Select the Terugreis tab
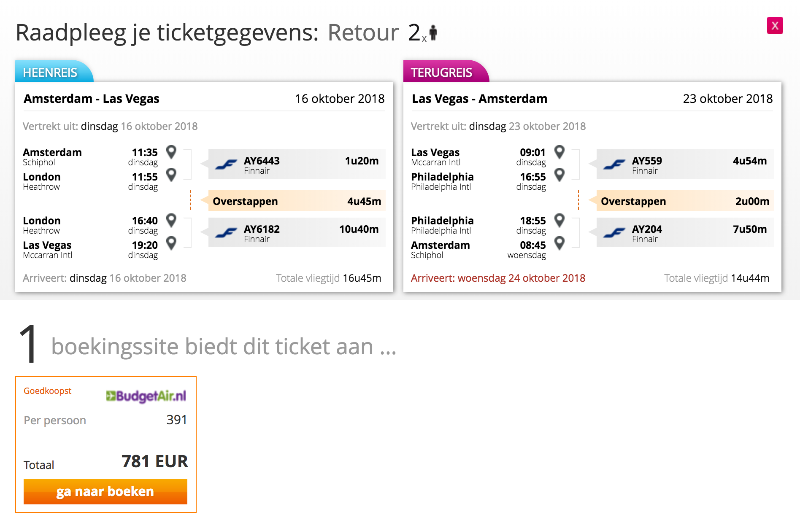The height and width of the screenshot is (528, 800). (441, 72)
